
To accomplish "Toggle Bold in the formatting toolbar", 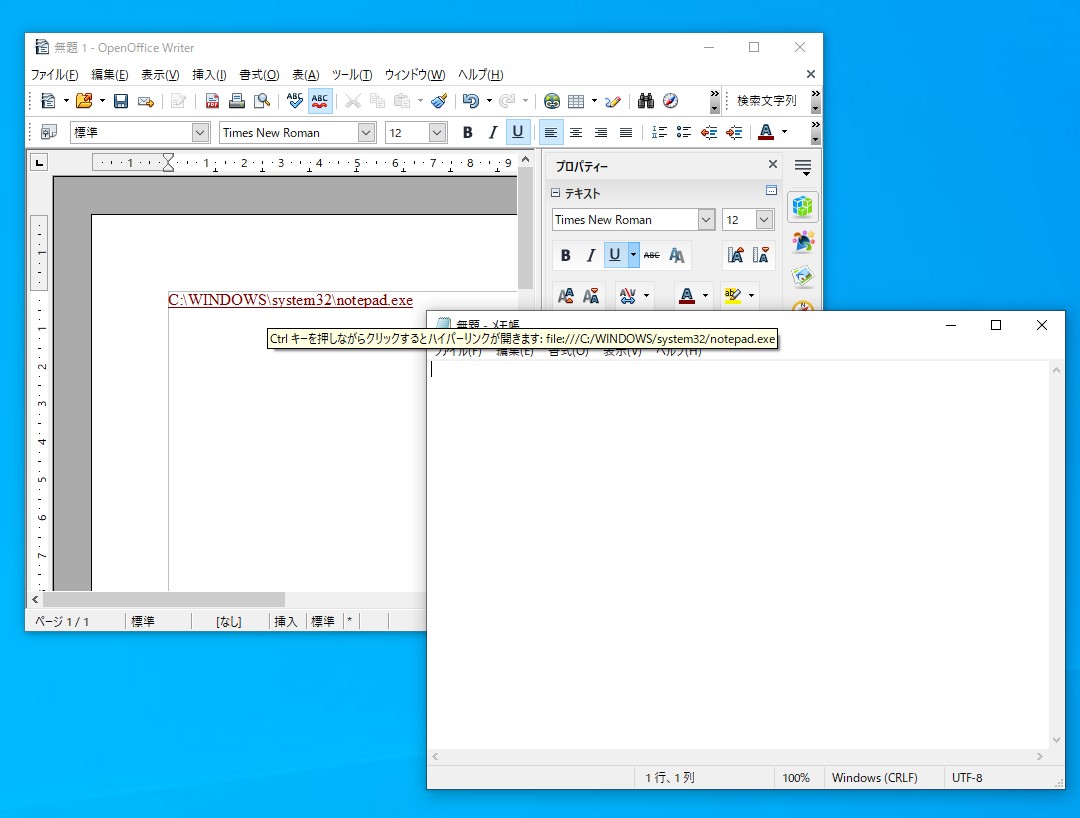I will [x=468, y=132].
